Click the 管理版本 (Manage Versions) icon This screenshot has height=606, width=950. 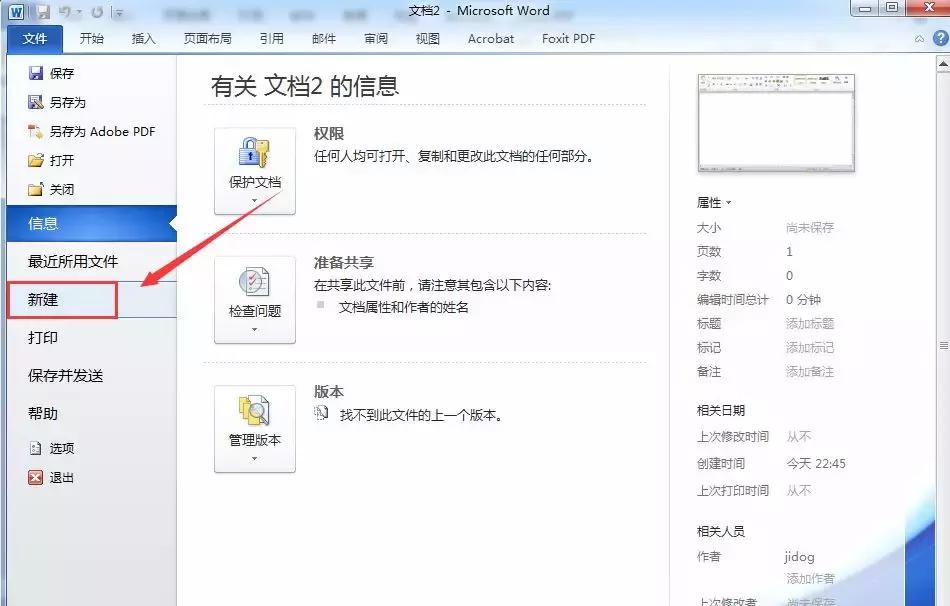[254, 425]
